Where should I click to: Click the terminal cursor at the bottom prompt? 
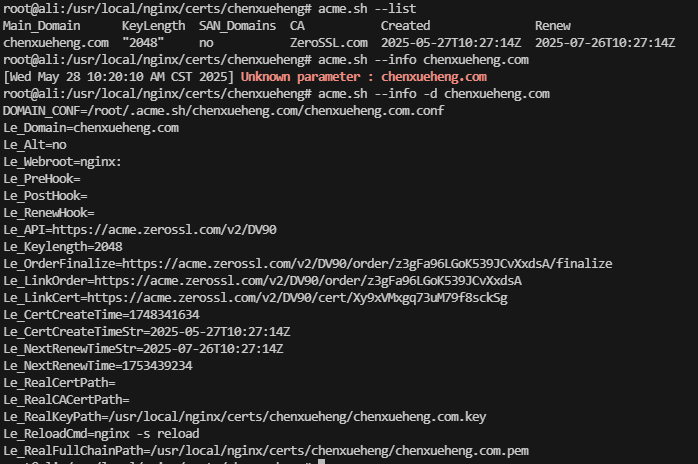321,462
